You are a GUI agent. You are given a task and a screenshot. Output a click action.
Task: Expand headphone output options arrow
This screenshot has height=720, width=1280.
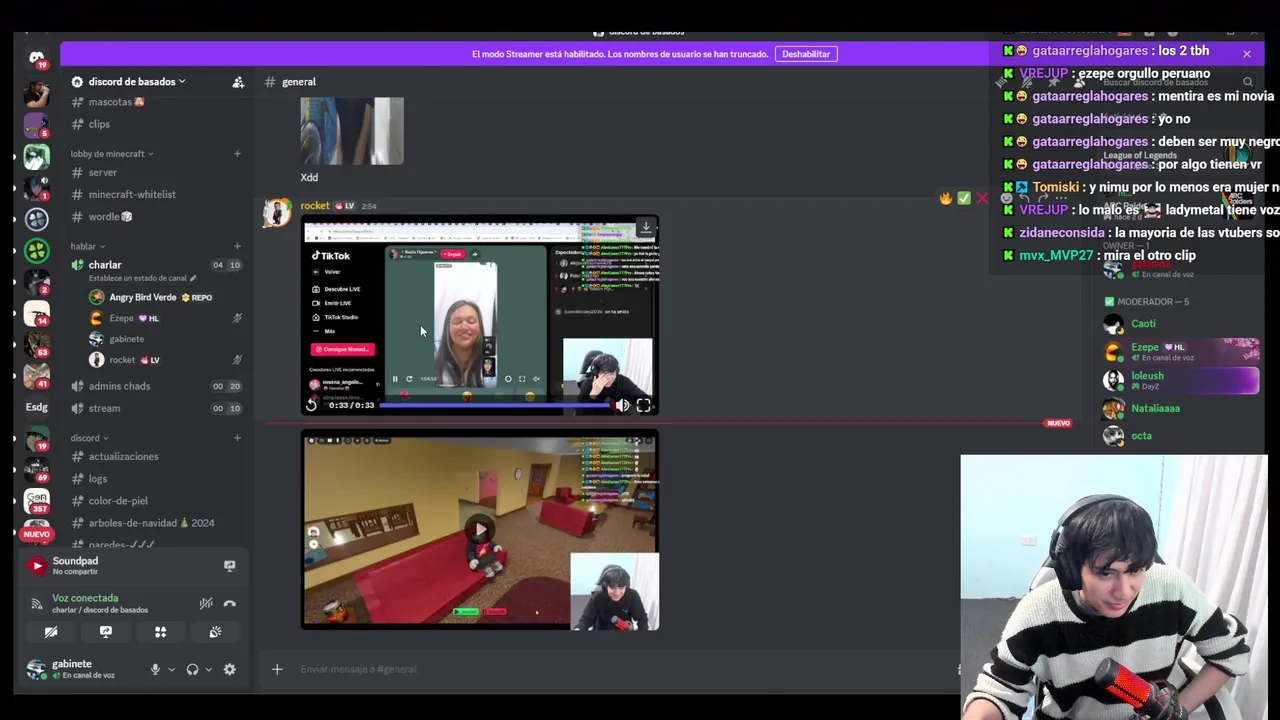click(208, 670)
